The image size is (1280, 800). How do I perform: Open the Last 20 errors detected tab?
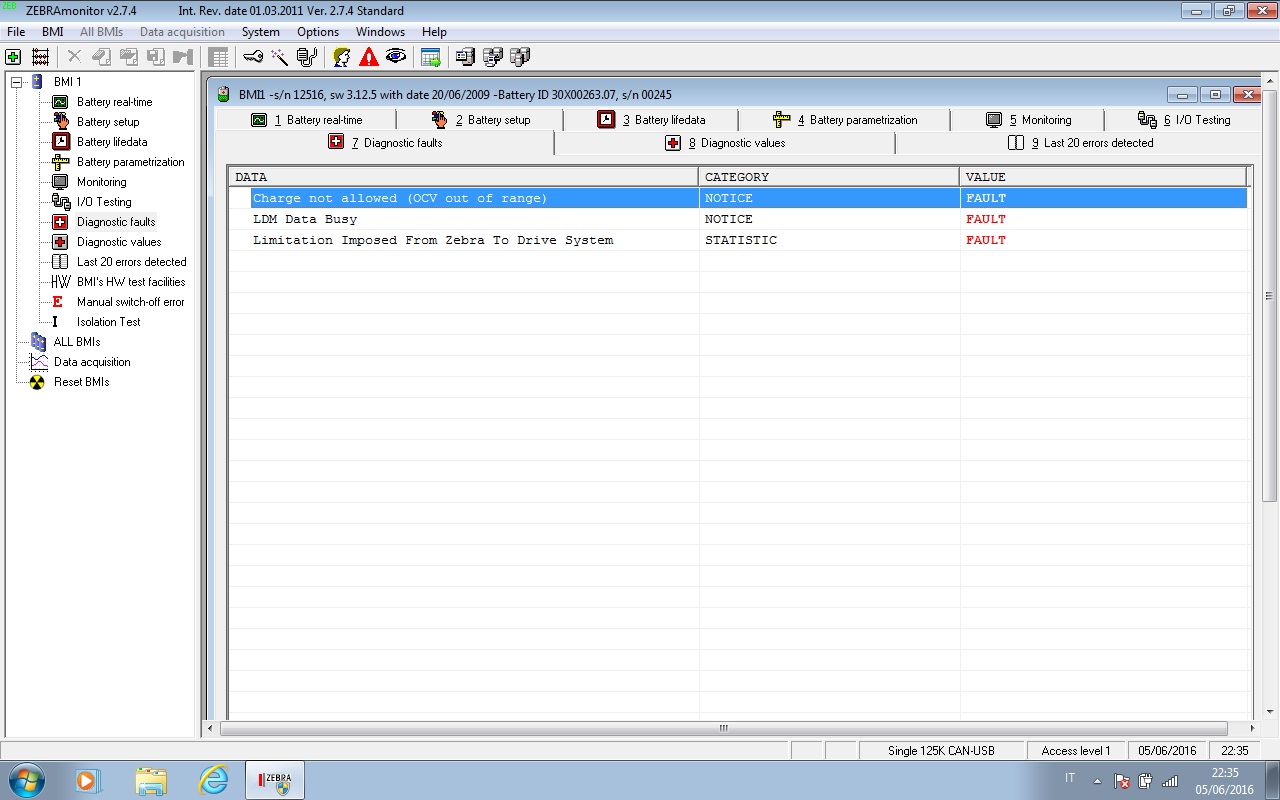point(1098,143)
